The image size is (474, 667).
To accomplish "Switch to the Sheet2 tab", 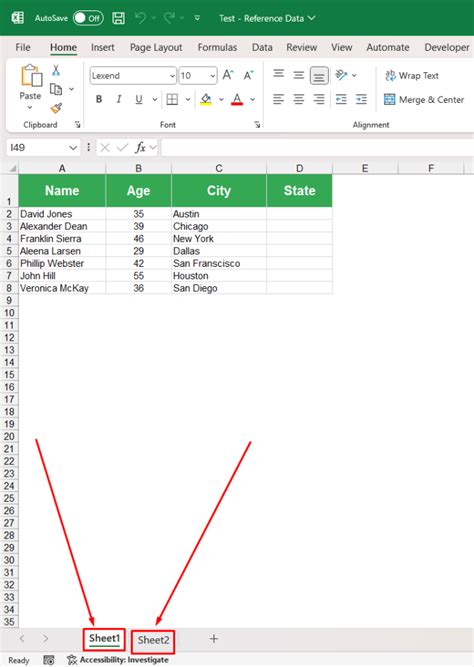I will pyautogui.click(x=153, y=640).
